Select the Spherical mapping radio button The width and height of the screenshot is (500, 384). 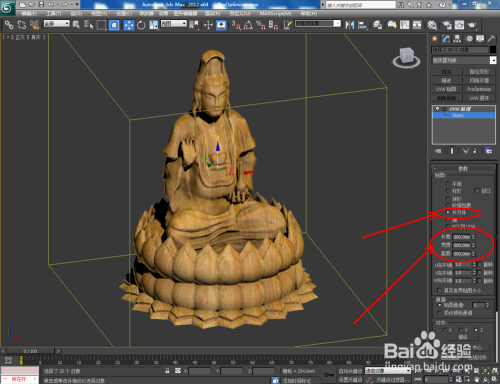click(448, 199)
